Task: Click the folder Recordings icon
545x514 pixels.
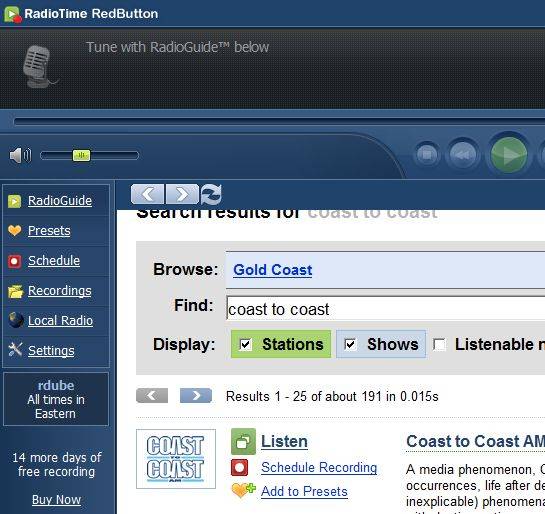Action: (15, 291)
